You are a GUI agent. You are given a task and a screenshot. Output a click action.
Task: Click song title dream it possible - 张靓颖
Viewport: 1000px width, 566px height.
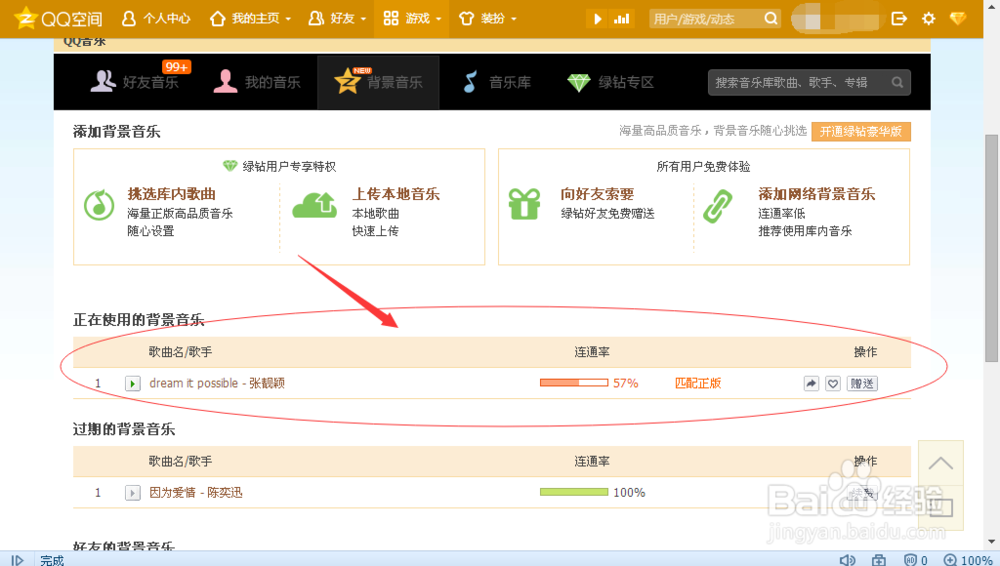(217, 383)
